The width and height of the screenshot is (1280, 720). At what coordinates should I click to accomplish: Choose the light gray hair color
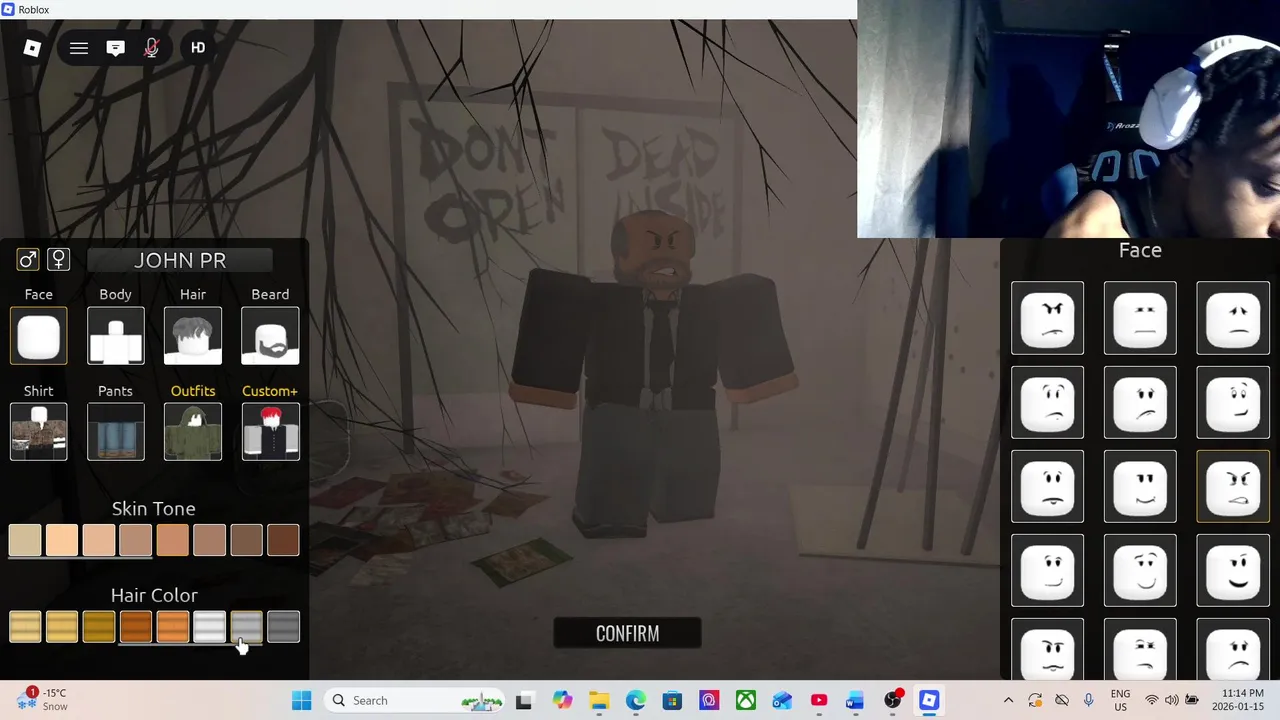pos(247,627)
